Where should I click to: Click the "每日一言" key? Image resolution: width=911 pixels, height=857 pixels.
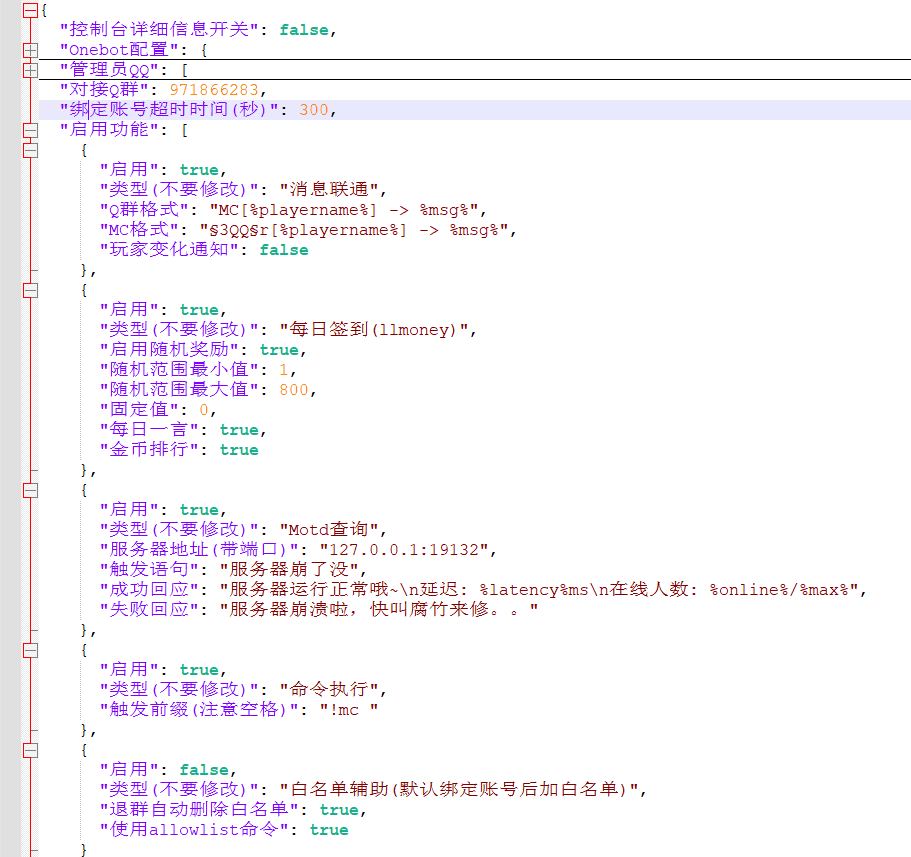pos(149,430)
